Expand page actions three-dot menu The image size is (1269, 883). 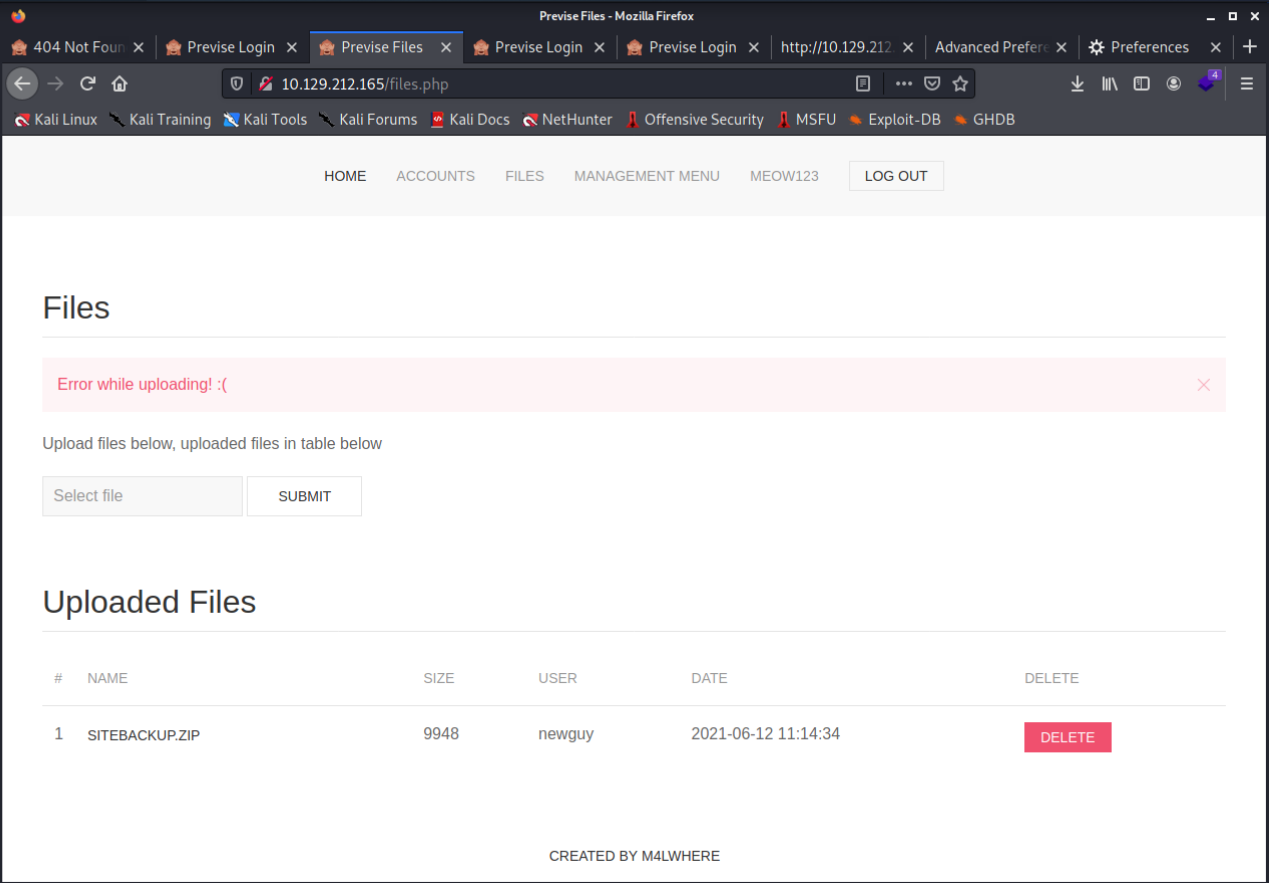(x=903, y=84)
